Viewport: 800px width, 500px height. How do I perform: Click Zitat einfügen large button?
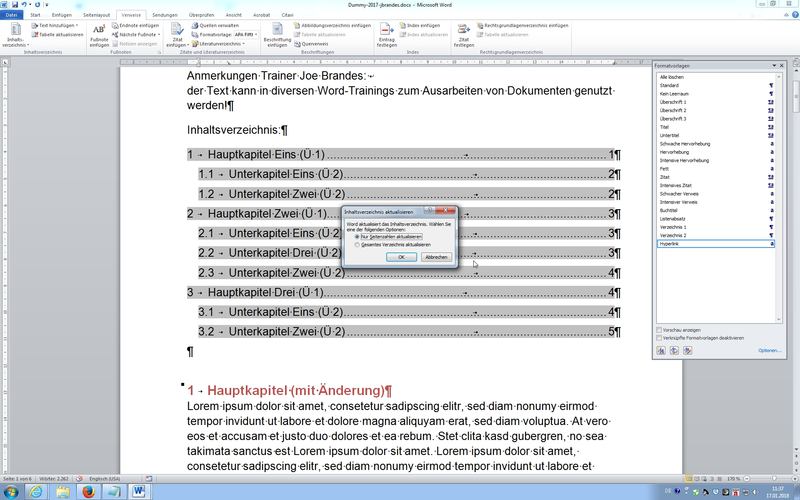click(x=177, y=35)
